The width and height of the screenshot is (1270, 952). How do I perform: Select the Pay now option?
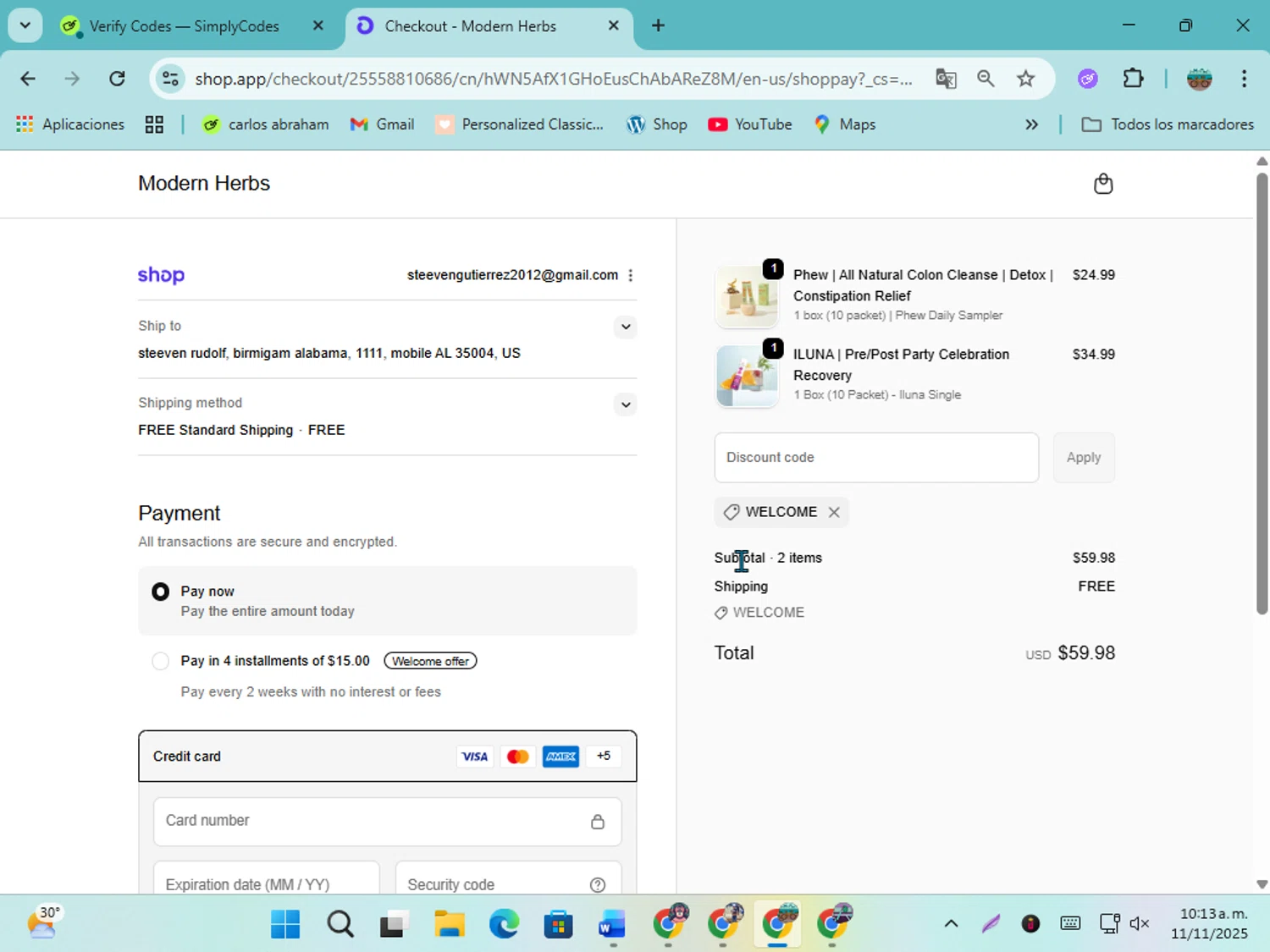tap(160, 592)
